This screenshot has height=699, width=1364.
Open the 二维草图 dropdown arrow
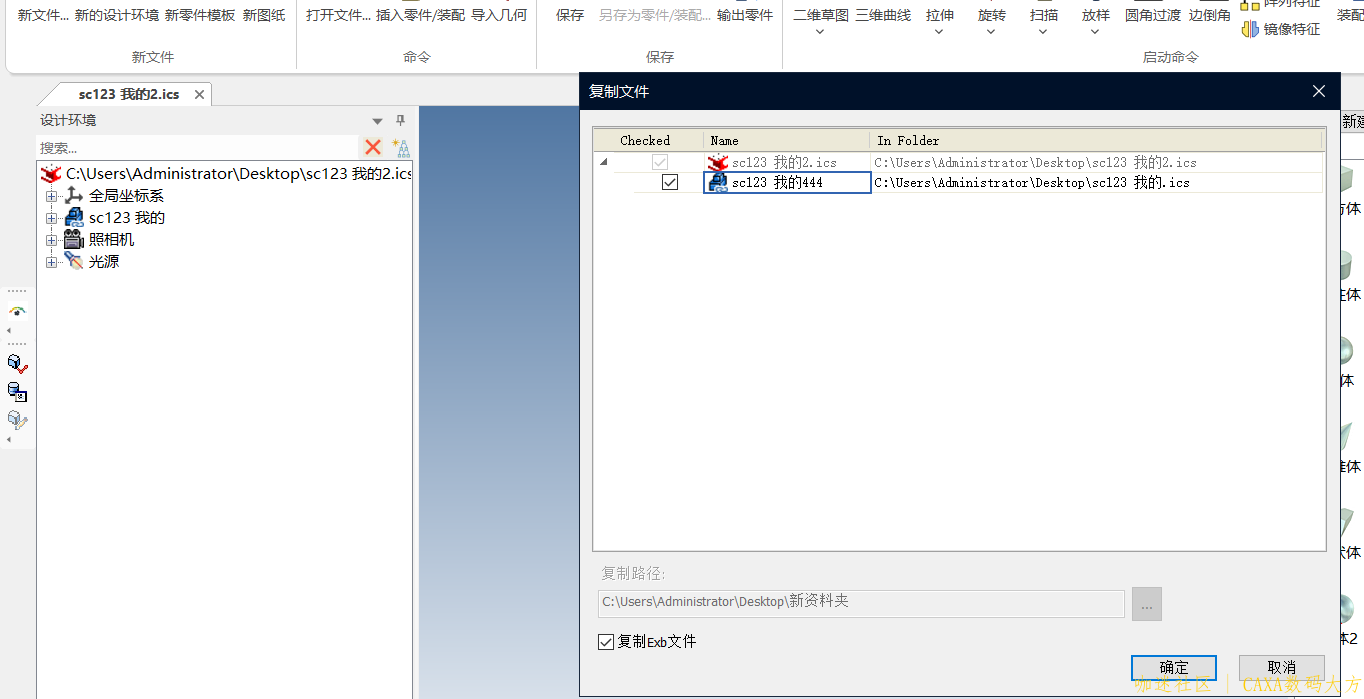(x=820, y=32)
